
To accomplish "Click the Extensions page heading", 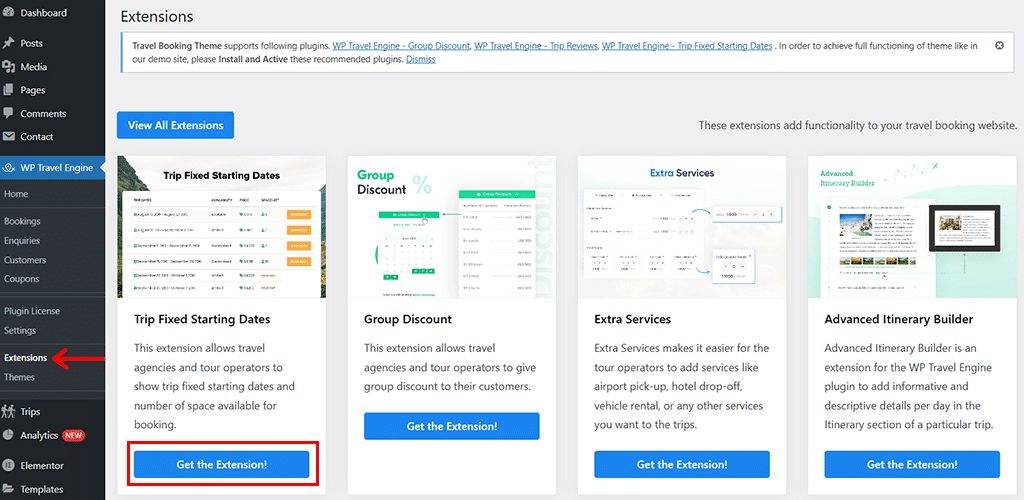I will pyautogui.click(x=157, y=16).
